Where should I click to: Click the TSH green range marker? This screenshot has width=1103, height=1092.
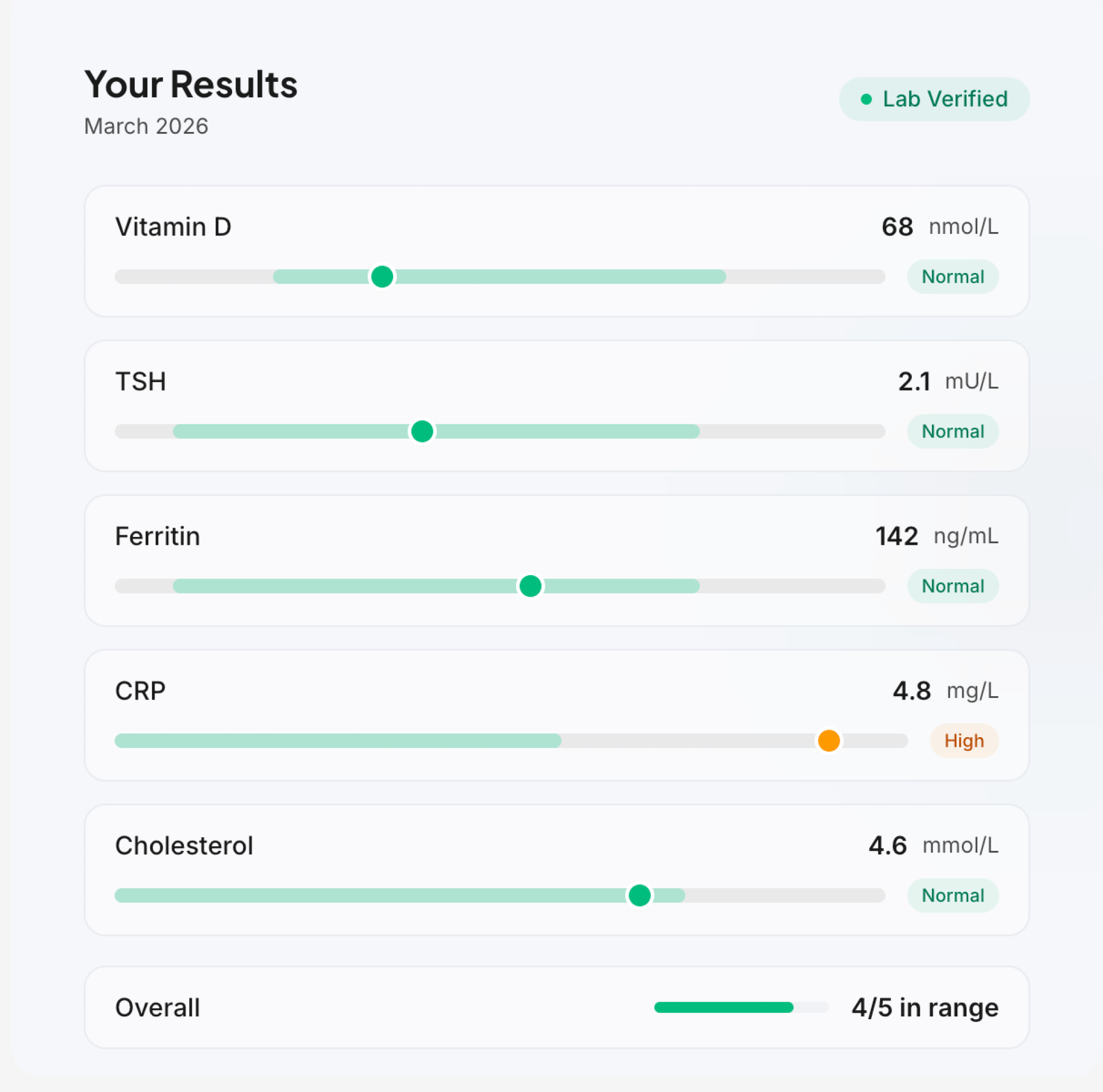(x=422, y=432)
